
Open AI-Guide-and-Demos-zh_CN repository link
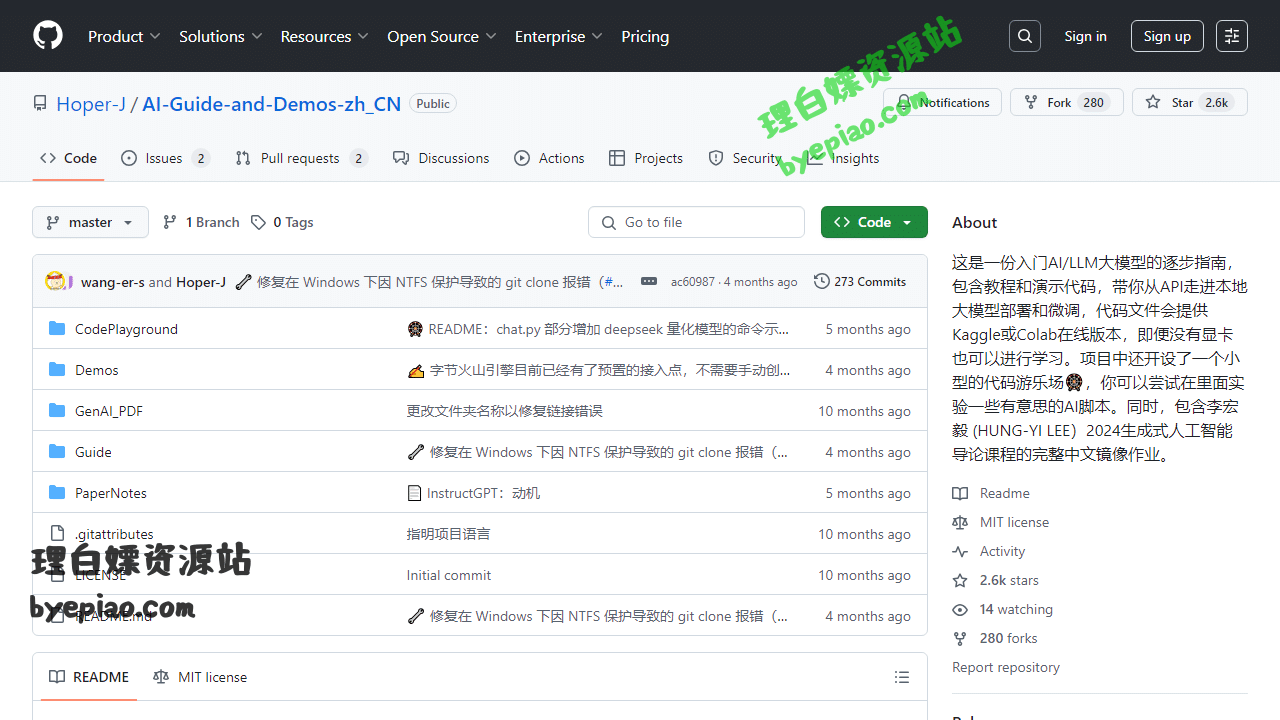(x=272, y=103)
